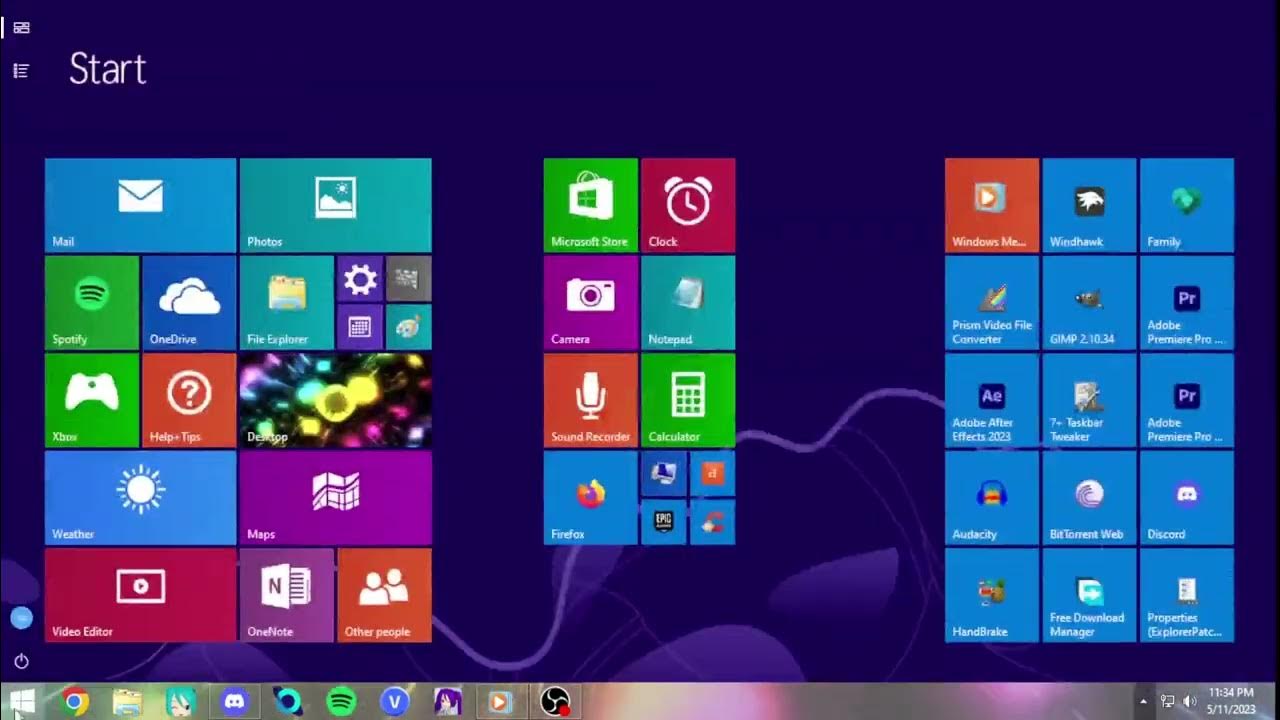Open the Adobe Premiere Pro tile beside Taskbar Tweaker
This screenshot has height=720, width=1280.
pos(1187,400)
